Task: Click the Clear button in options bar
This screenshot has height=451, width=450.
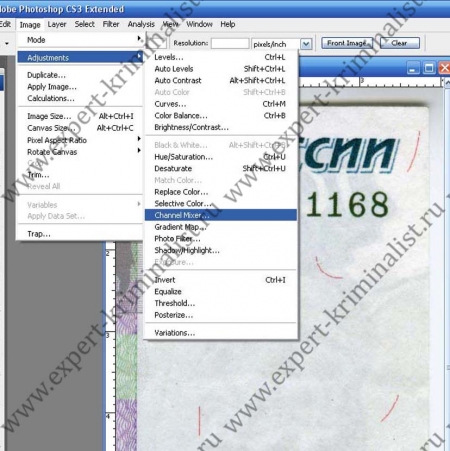Action: tap(400, 43)
